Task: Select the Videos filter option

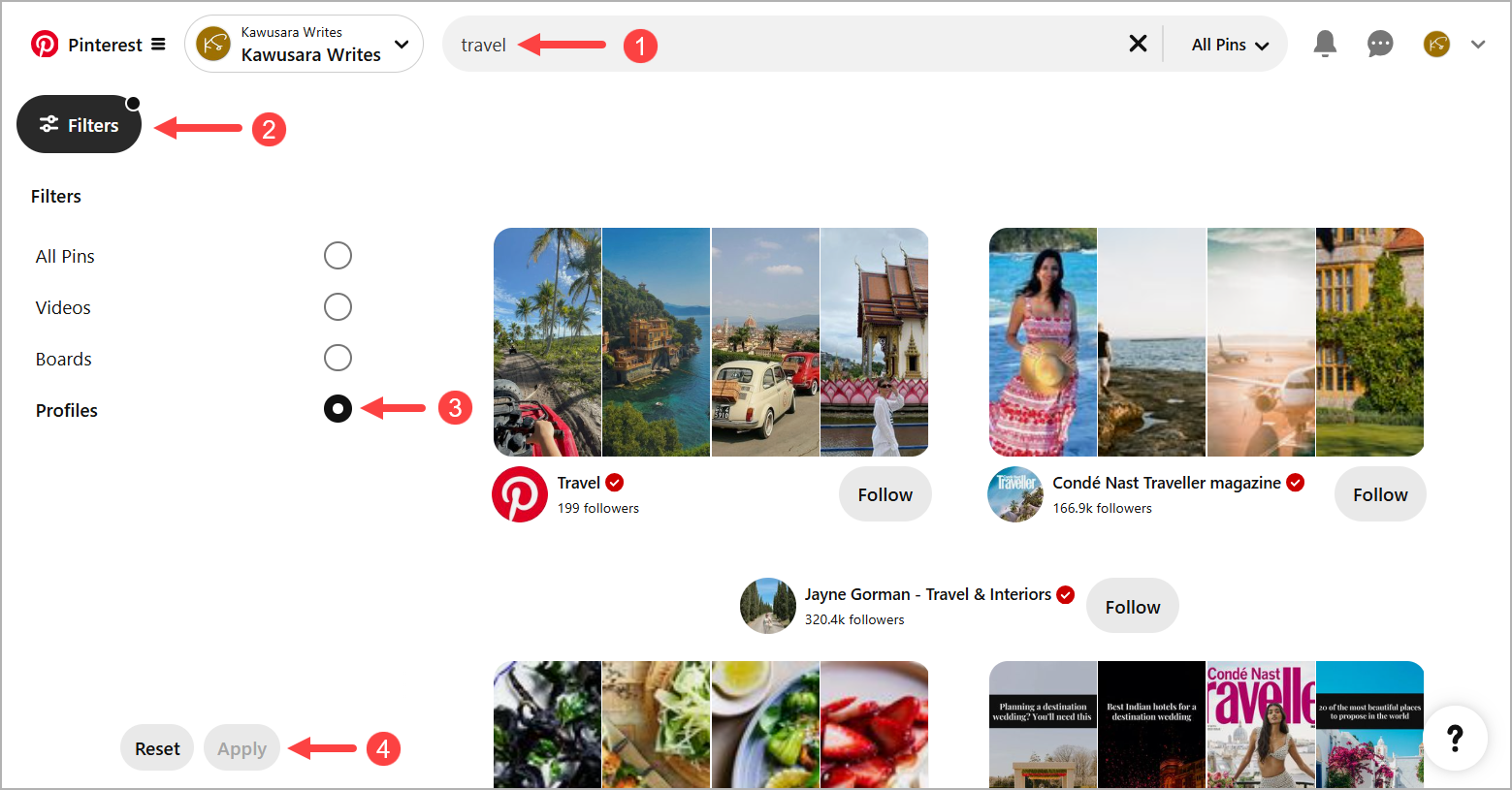Action: [338, 306]
